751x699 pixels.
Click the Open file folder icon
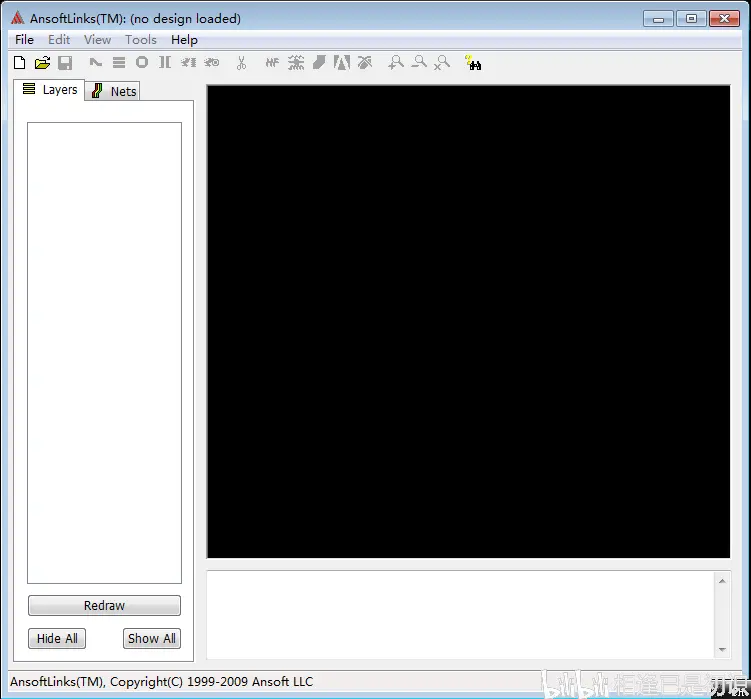point(43,63)
